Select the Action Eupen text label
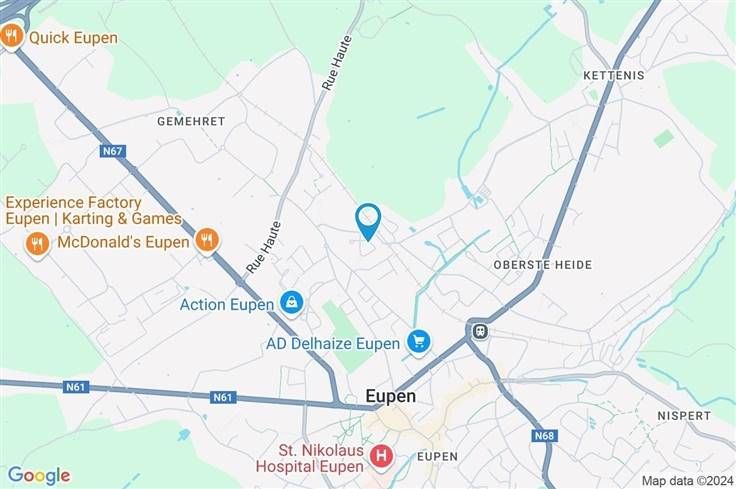Screen dimensions: 736x489 pyautogui.click(x=227, y=305)
